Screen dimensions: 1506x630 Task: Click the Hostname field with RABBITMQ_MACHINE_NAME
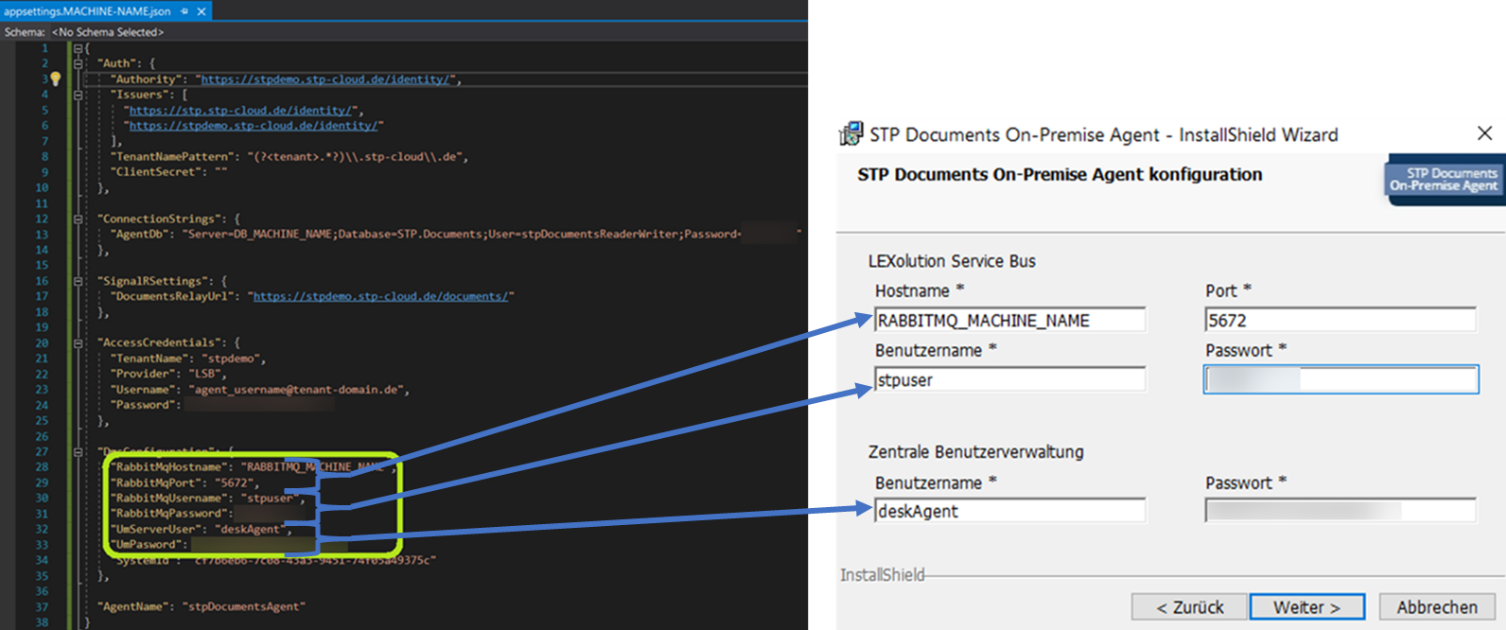[1009, 320]
